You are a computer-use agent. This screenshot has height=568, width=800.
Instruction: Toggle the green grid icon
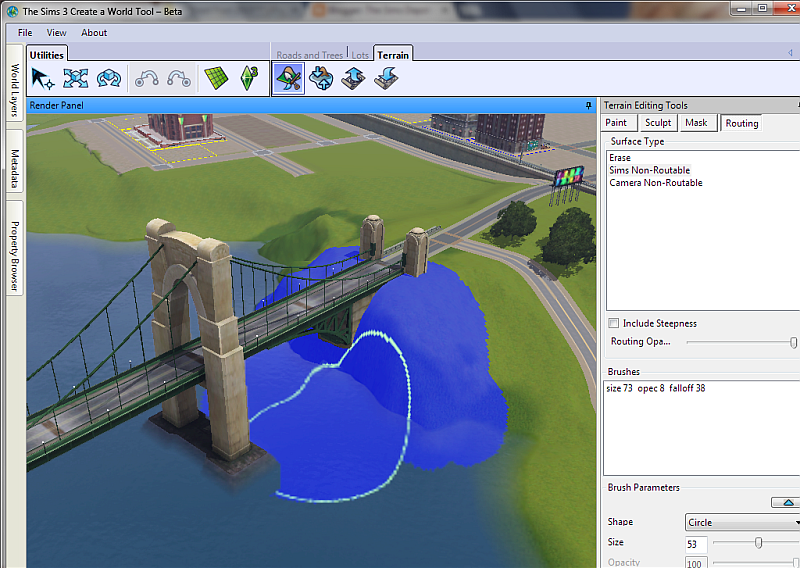coord(216,78)
